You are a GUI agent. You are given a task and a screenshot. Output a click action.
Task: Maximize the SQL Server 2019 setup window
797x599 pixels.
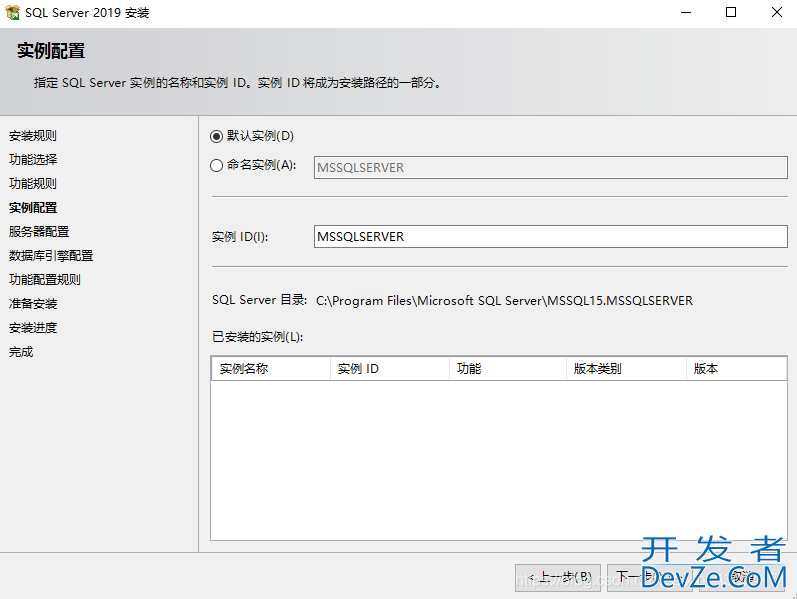tap(731, 12)
